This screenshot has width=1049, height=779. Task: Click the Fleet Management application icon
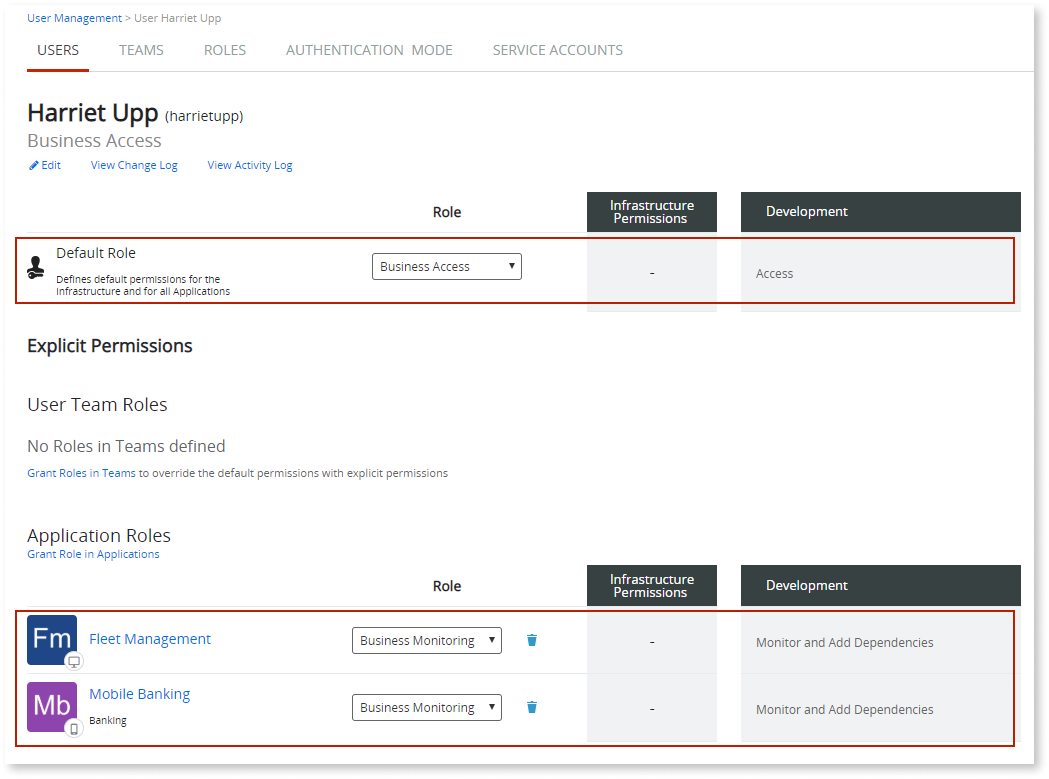click(x=52, y=639)
